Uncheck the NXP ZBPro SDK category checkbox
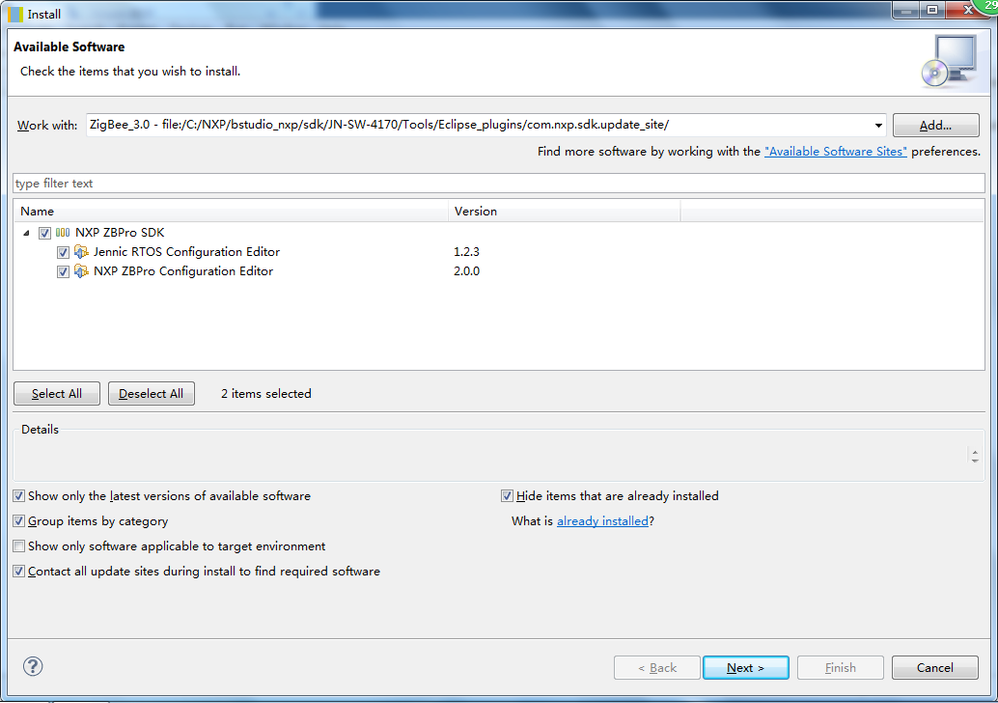 click(44, 233)
